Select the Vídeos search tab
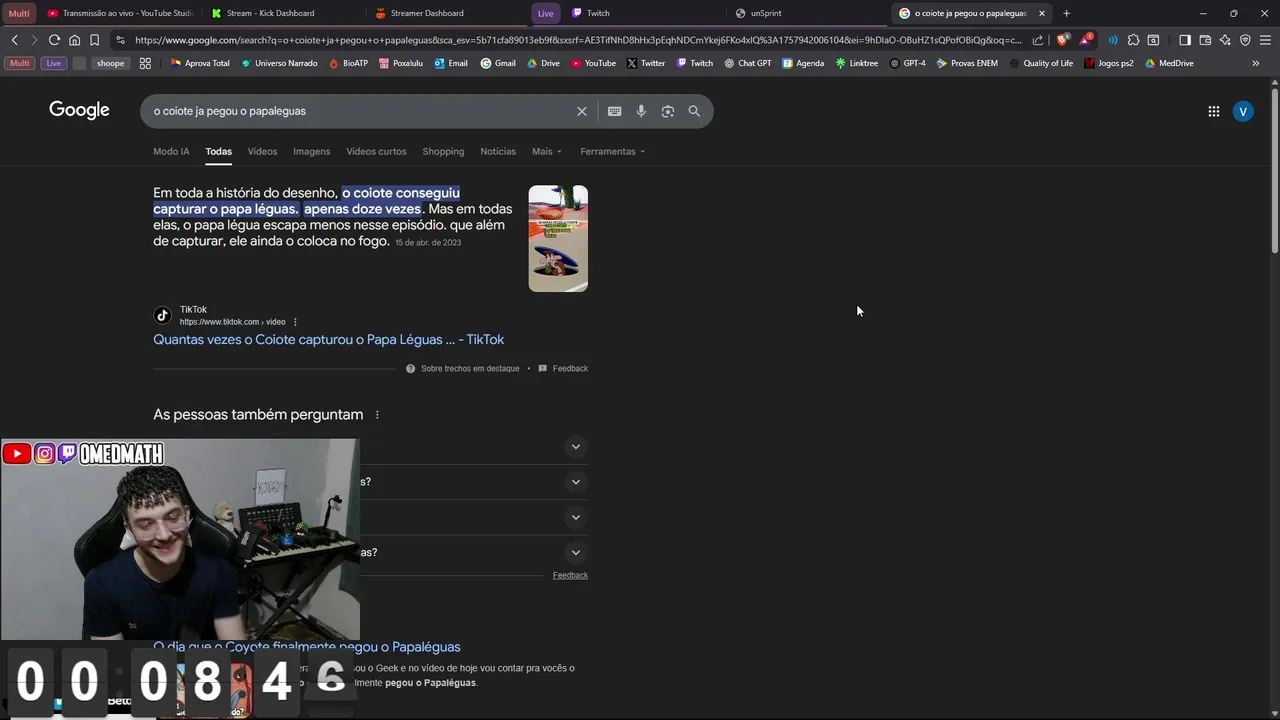The width and height of the screenshot is (1280, 720). tap(262, 151)
